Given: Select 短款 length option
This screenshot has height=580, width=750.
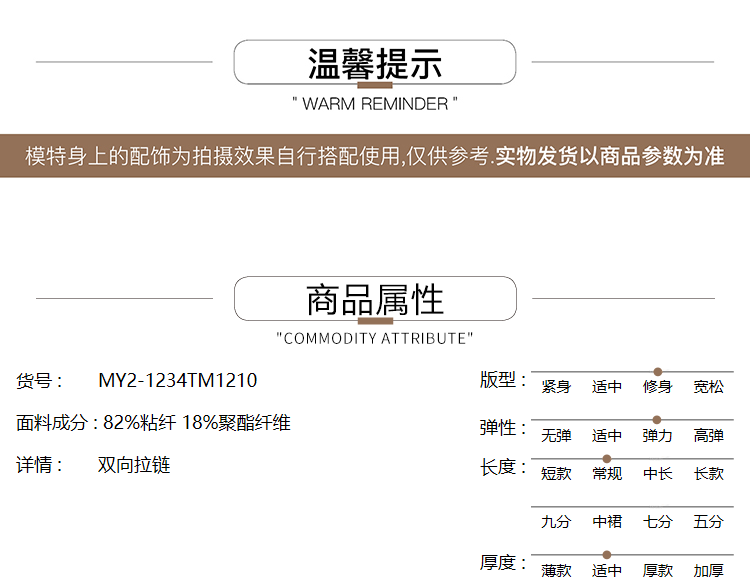Looking at the screenshot, I should click(556, 474).
